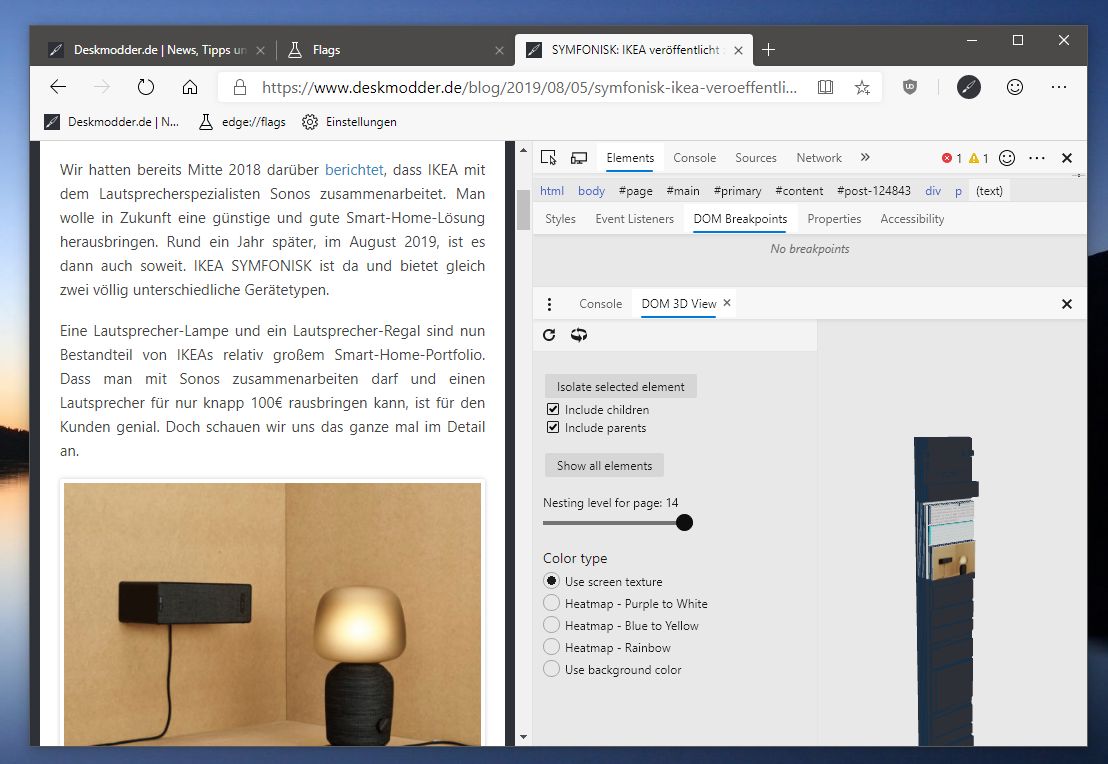Go back using the browser back arrow
Viewport: 1108px width, 764px height.
(x=58, y=87)
